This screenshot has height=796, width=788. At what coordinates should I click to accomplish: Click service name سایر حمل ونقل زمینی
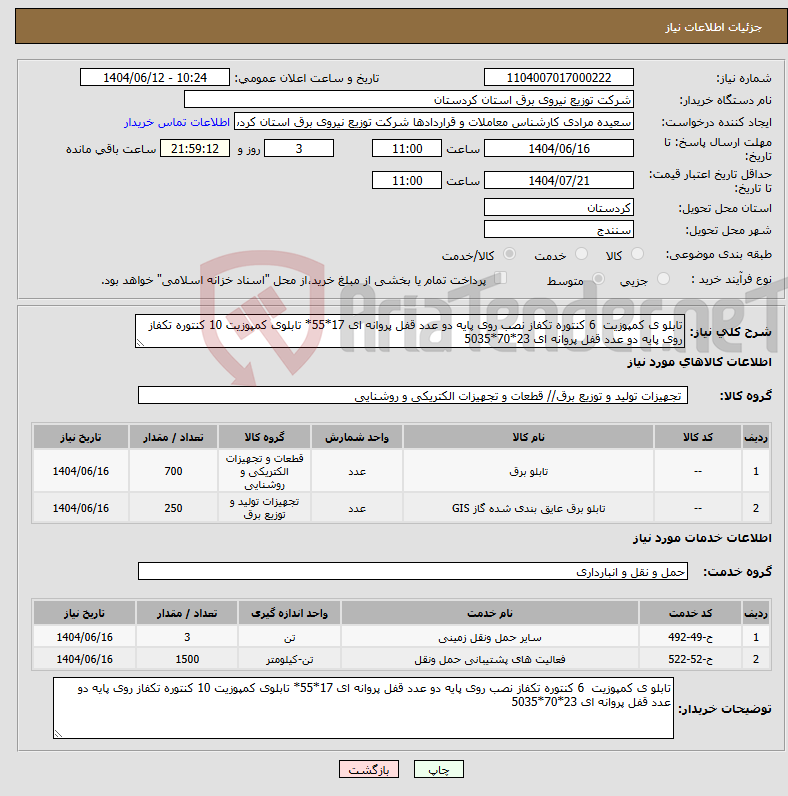pos(489,637)
